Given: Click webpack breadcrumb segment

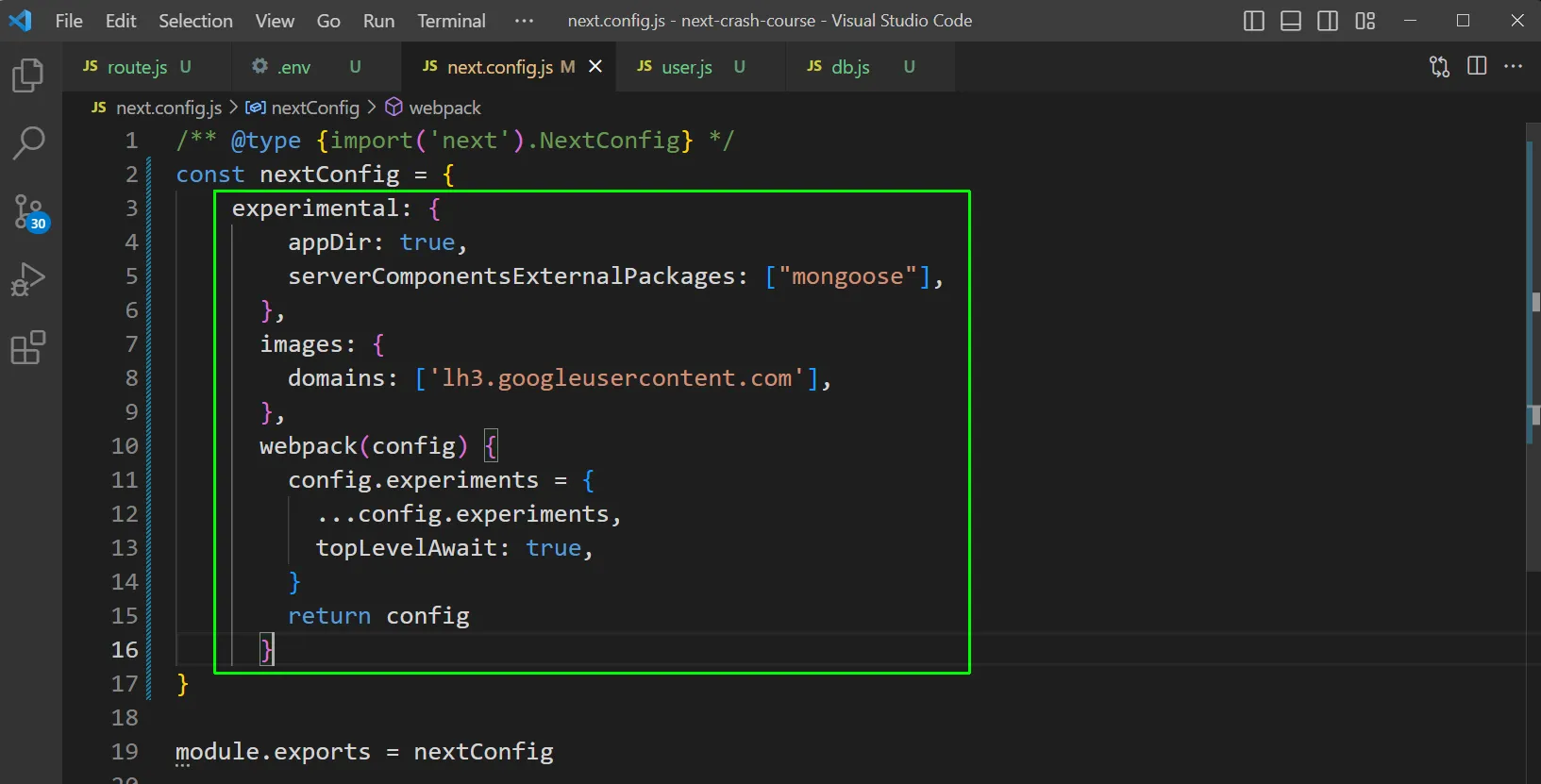Looking at the screenshot, I should coord(445,108).
